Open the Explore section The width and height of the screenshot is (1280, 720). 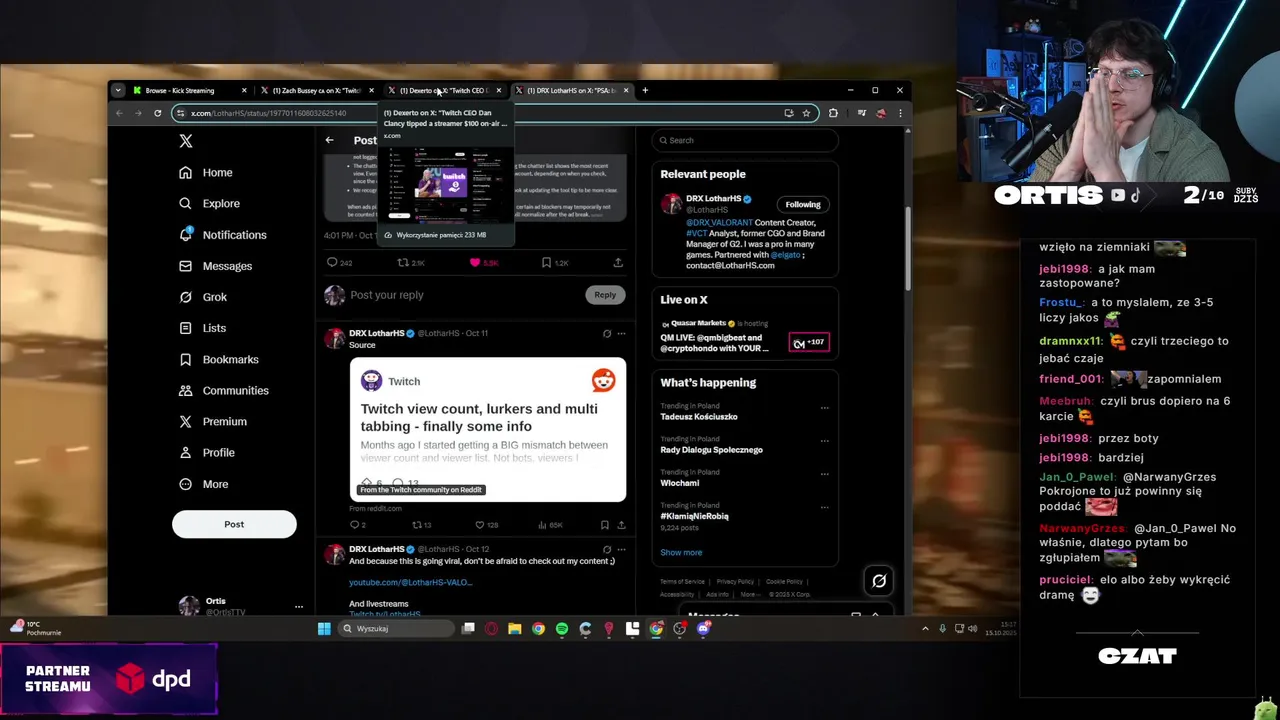pos(210,203)
